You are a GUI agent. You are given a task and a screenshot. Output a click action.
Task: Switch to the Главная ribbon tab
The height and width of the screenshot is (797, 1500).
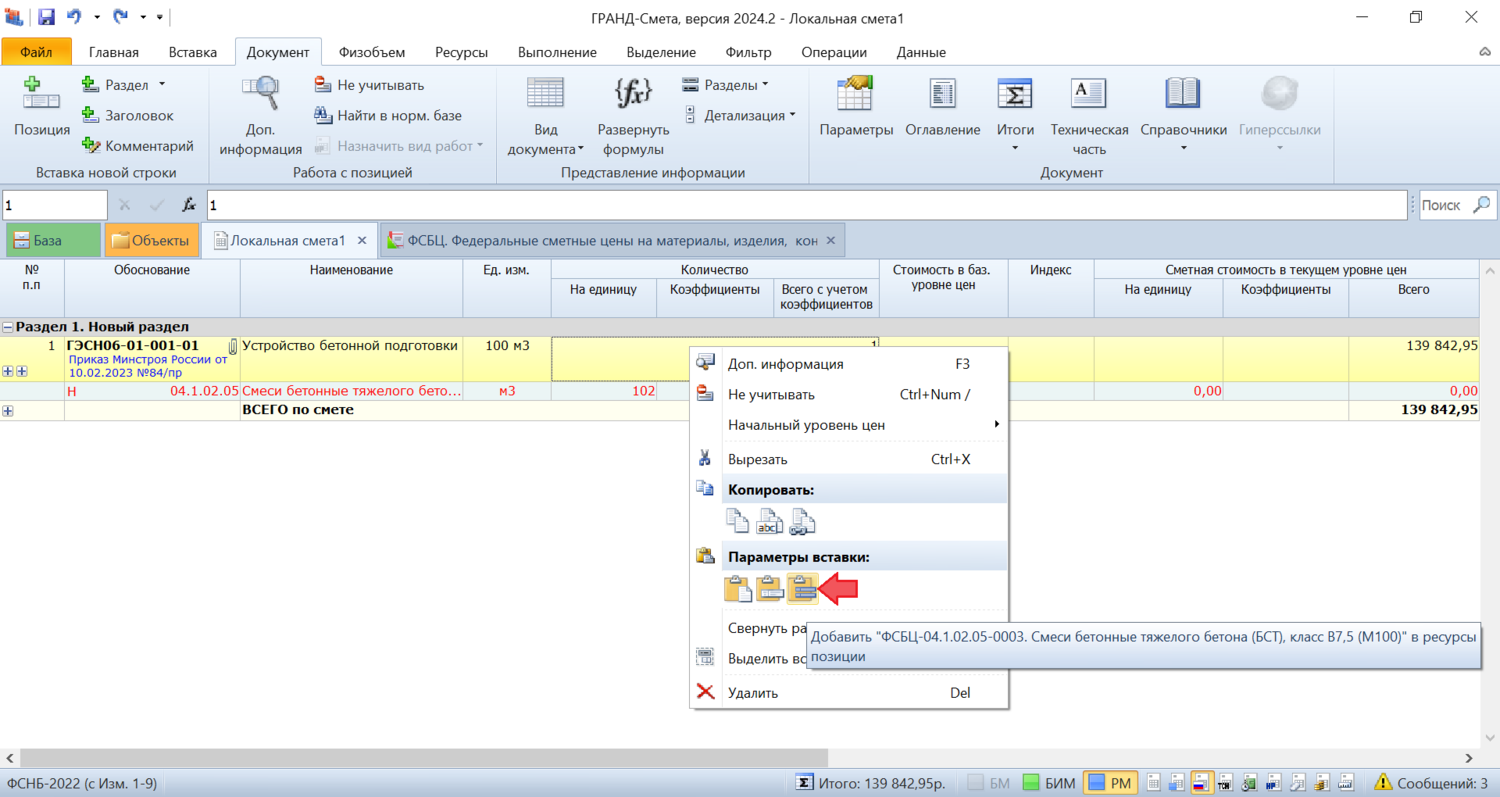(114, 52)
